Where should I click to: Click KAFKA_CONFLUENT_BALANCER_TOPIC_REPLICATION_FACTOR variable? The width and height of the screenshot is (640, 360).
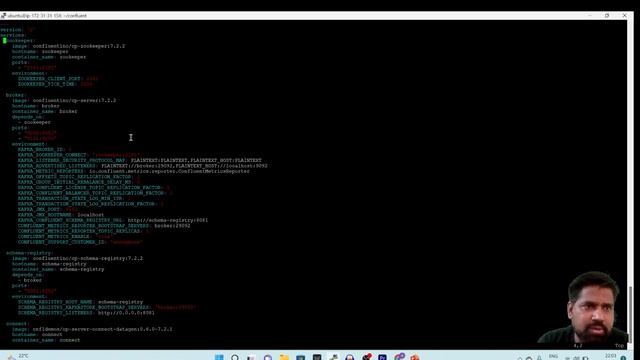[91, 193]
